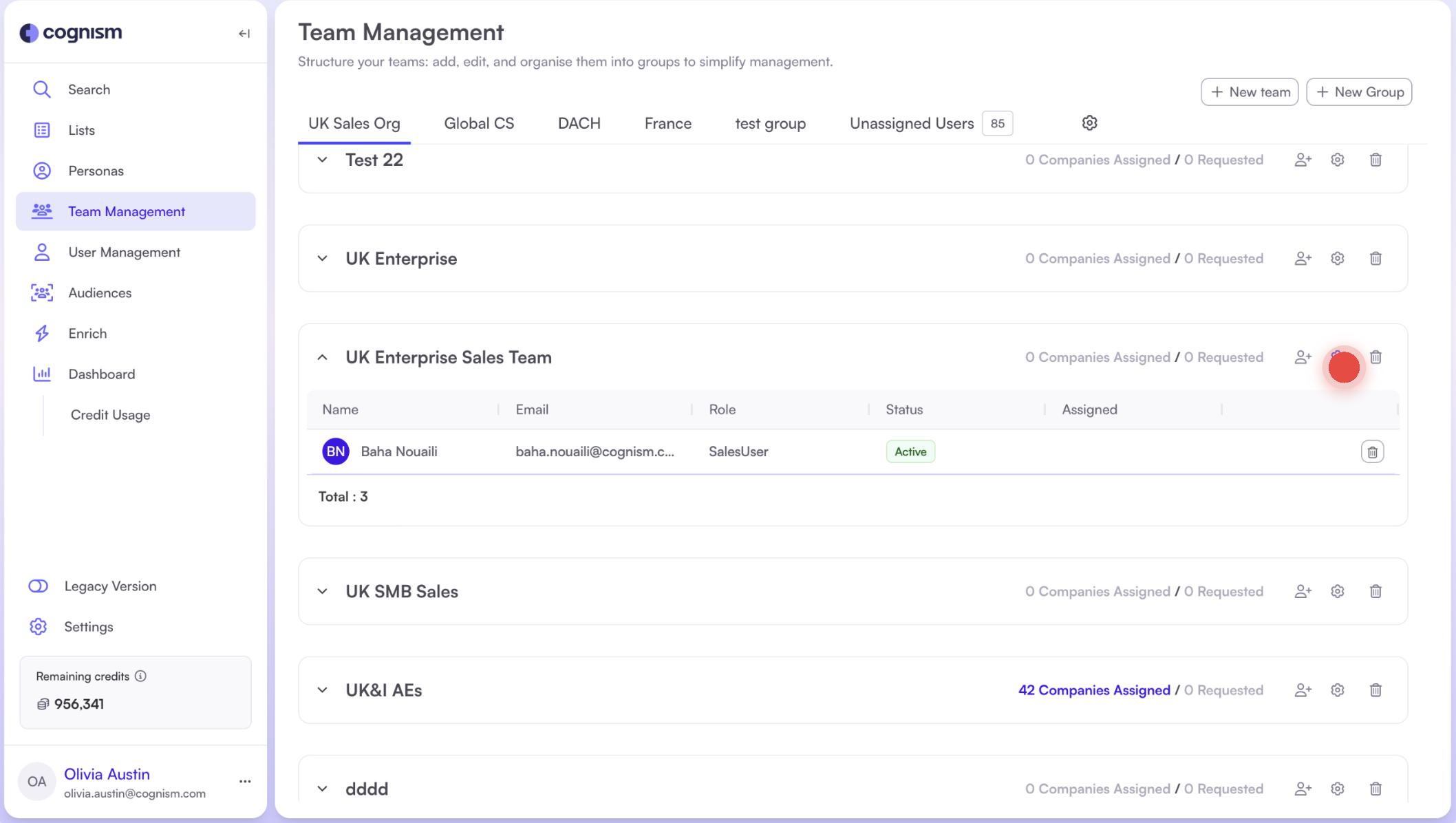The height and width of the screenshot is (823, 1456).
Task: Open the Personas page from sidebar
Action: 96,170
